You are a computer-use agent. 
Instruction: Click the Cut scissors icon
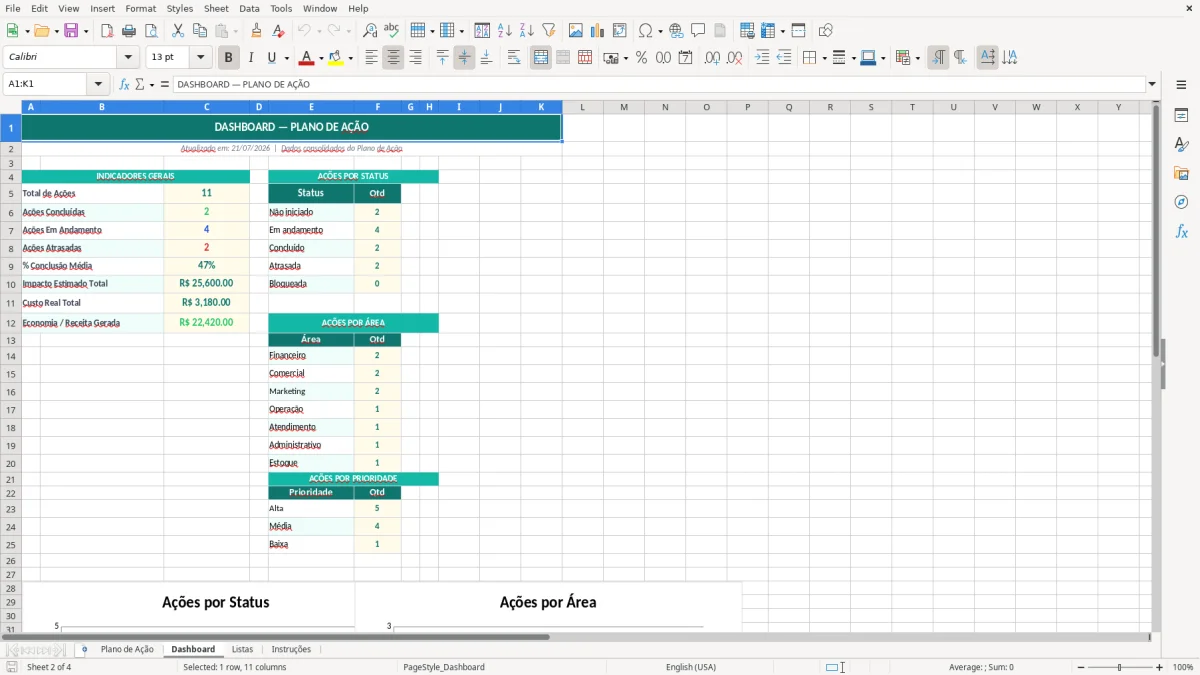pos(178,31)
